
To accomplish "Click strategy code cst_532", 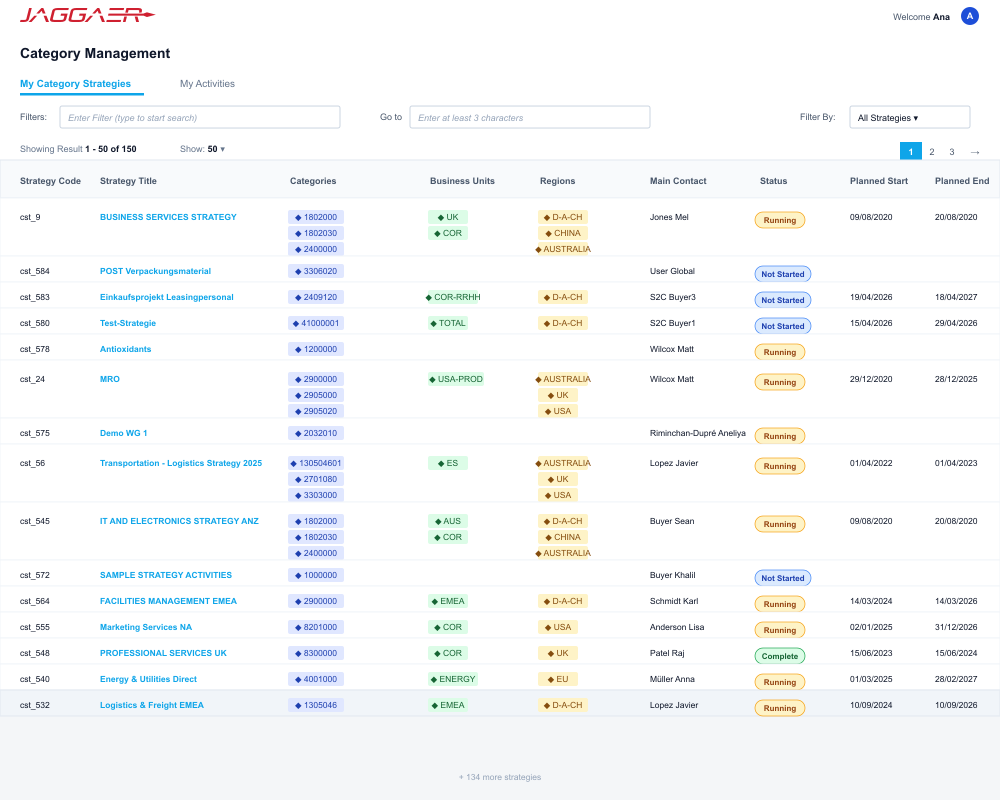I will (x=34, y=706).
